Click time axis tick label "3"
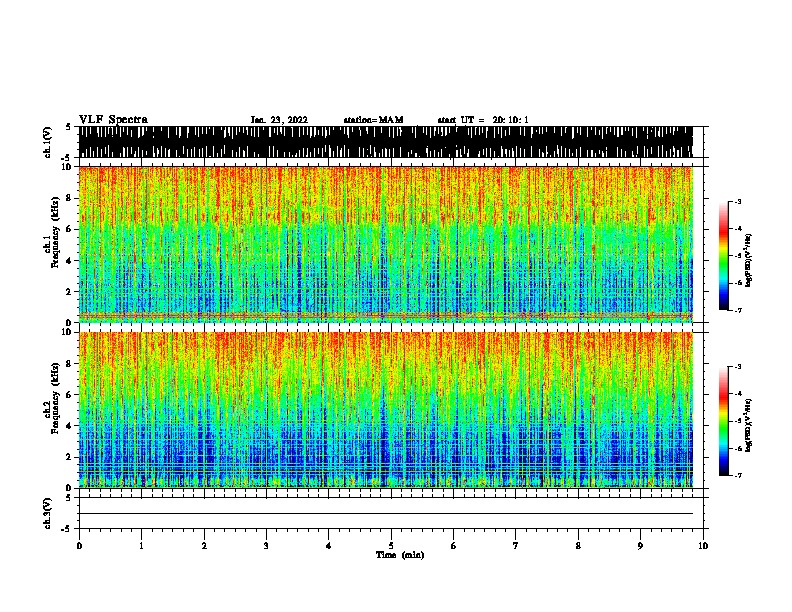 266,546
